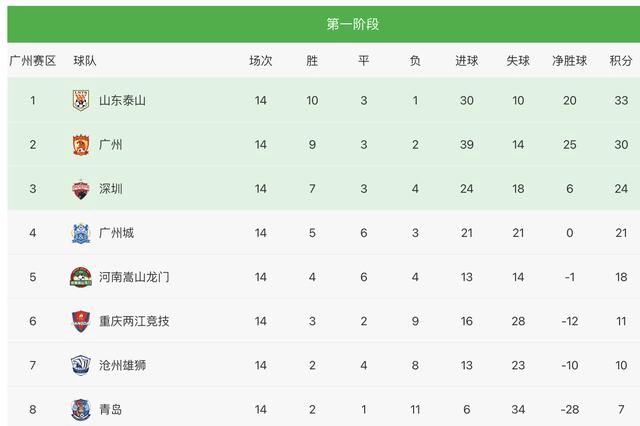Open the 深圳 team badge
The image size is (640, 426).
[81, 189]
